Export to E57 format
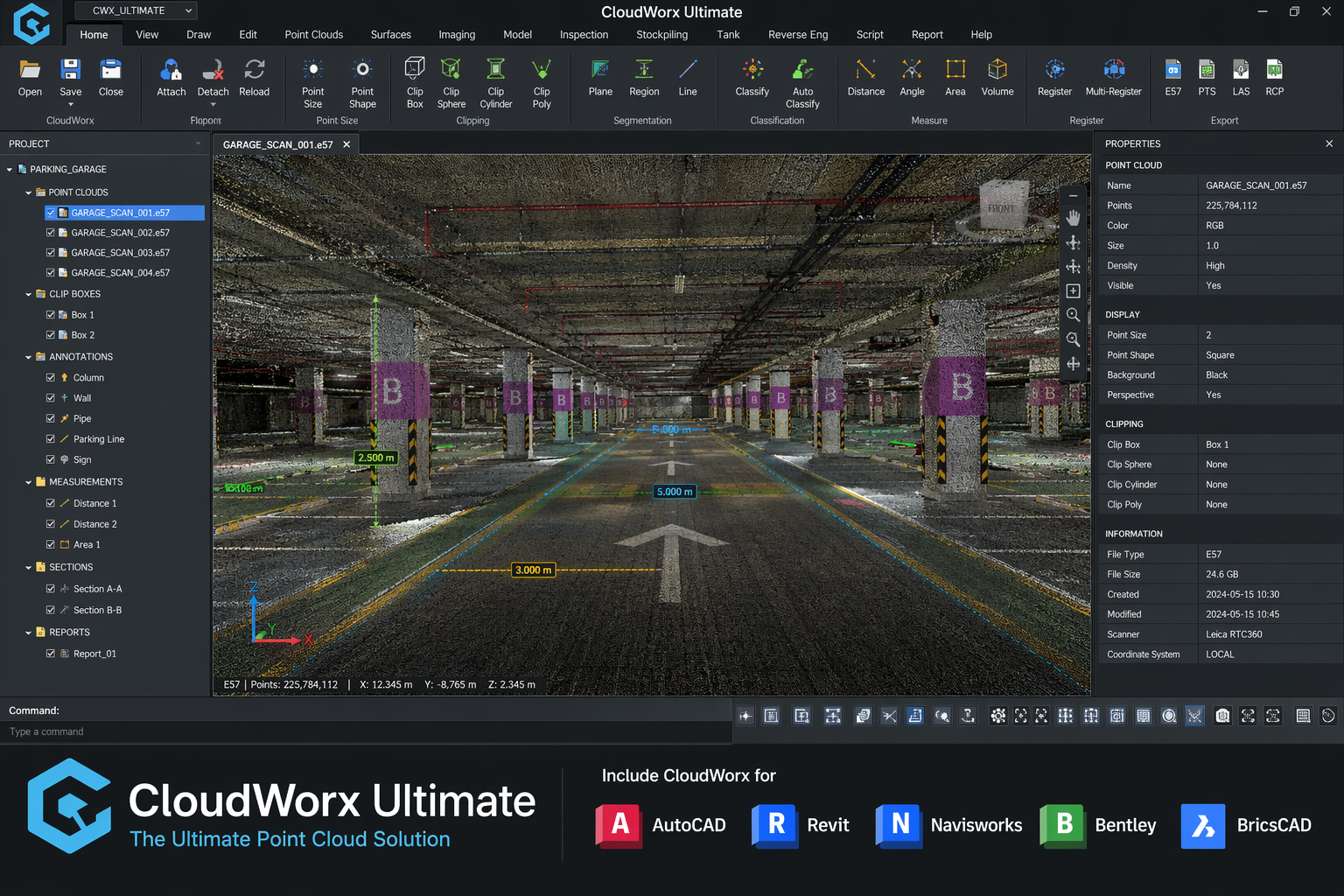 click(x=1173, y=78)
